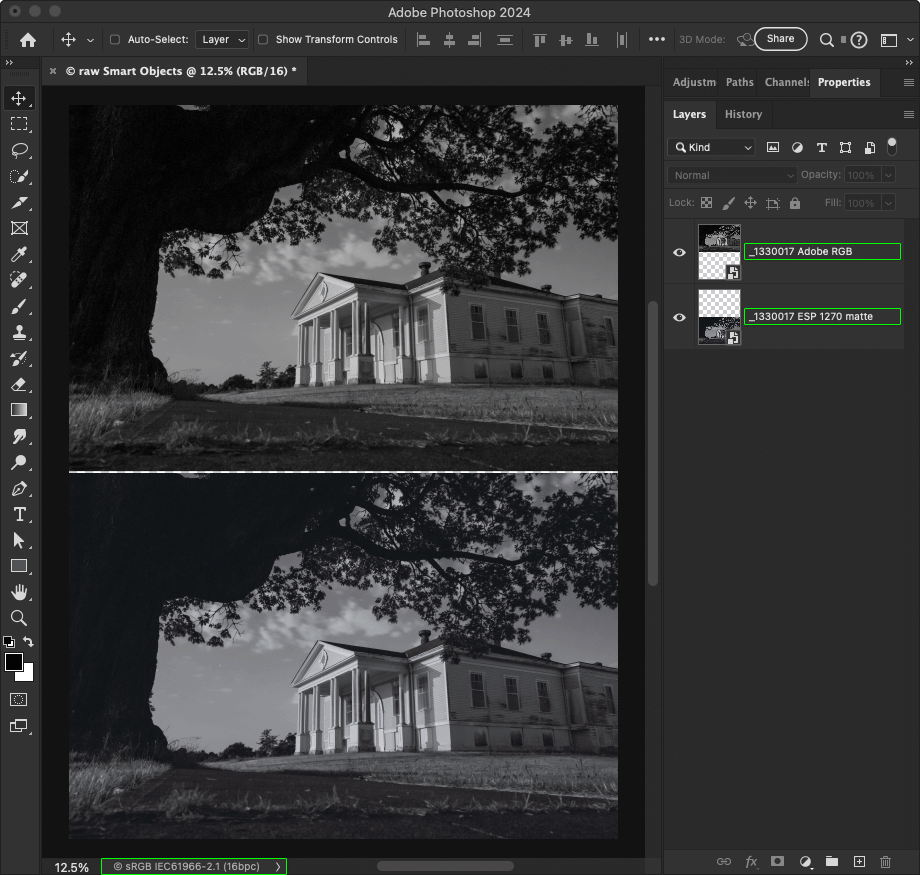The image size is (920, 875).
Task: Toggle the layer filtering on/off switch
Action: click(x=892, y=147)
